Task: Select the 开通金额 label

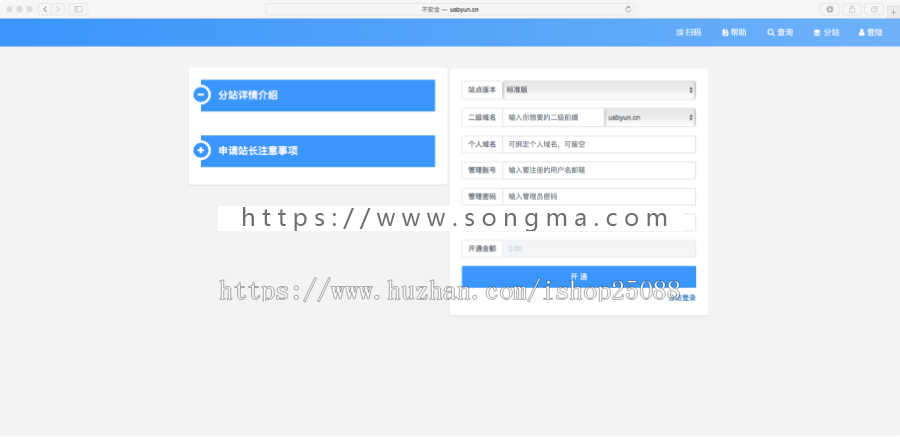Action: (x=482, y=249)
